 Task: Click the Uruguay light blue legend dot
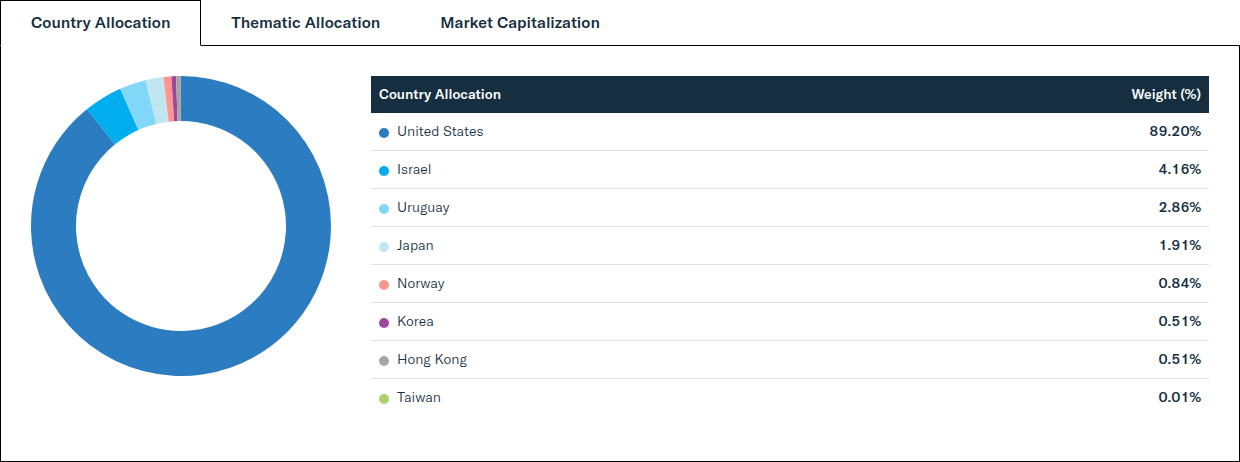point(384,208)
